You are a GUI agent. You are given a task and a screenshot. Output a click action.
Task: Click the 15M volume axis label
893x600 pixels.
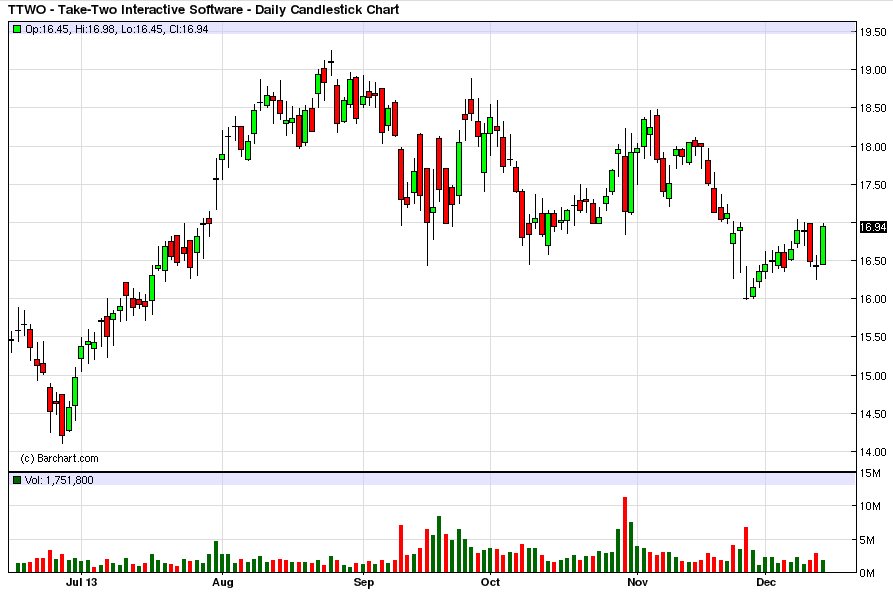(x=871, y=473)
